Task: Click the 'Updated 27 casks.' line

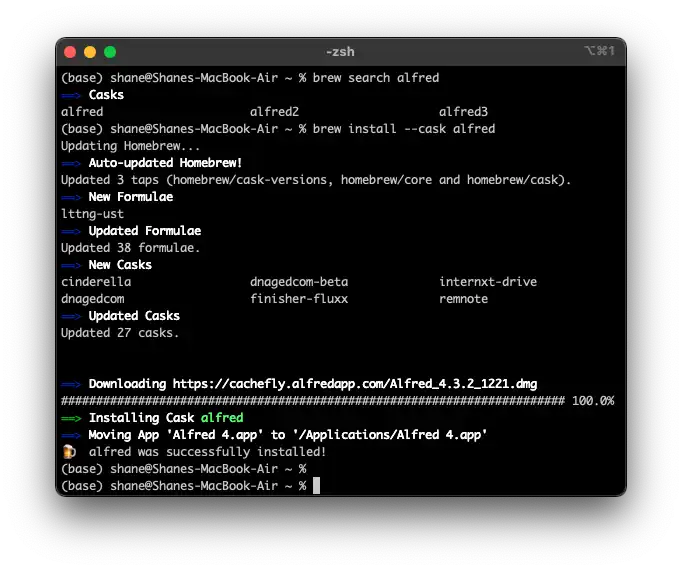Action: coord(120,333)
